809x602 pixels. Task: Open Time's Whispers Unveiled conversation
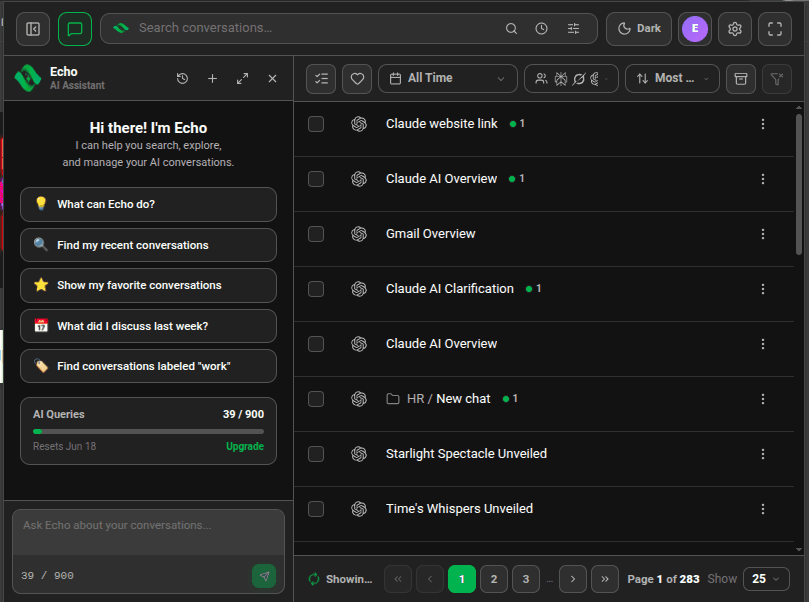pos(459,509)
